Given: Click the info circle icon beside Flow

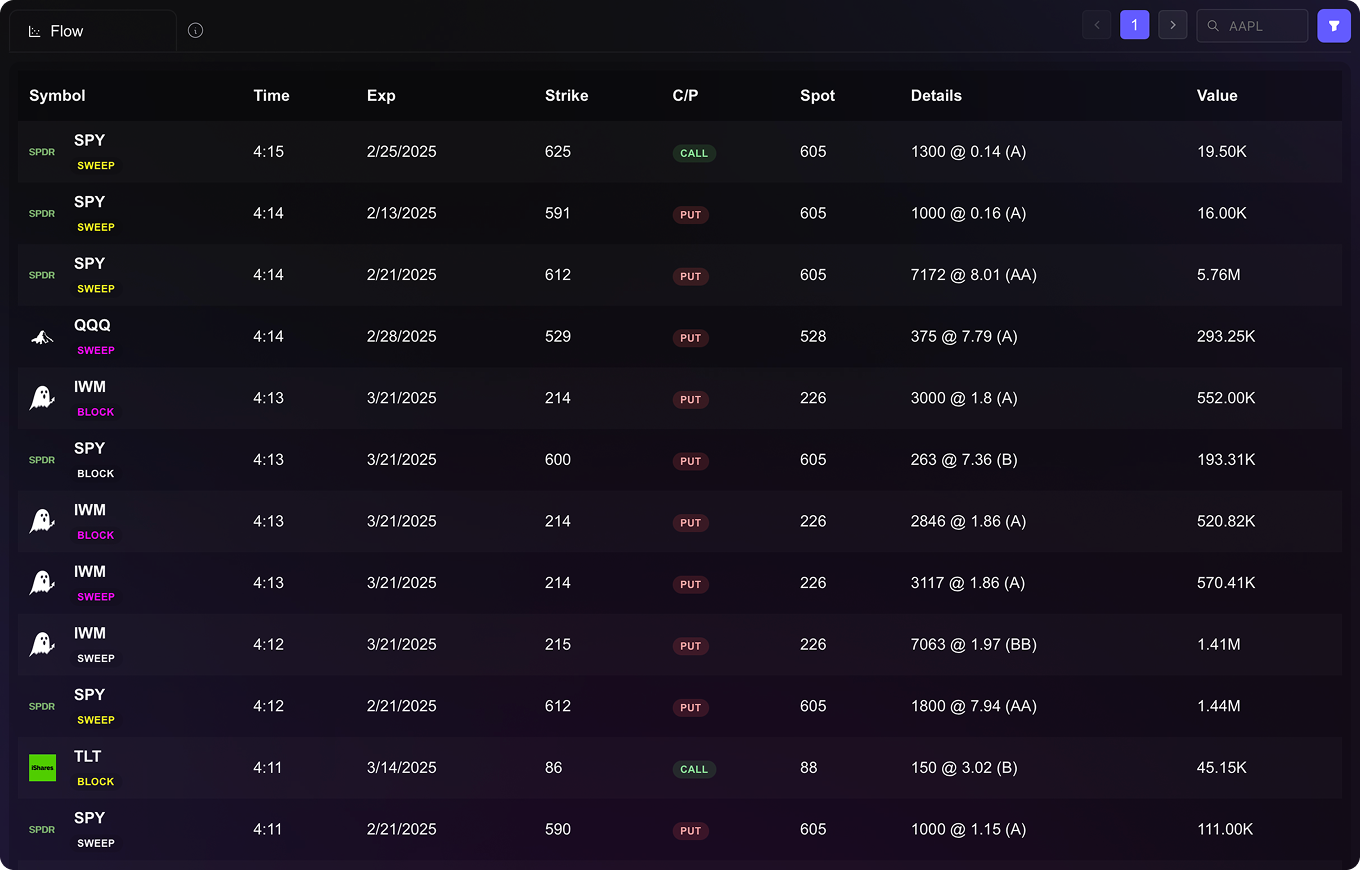Looking at the screenshot, I should pos(196,31).
